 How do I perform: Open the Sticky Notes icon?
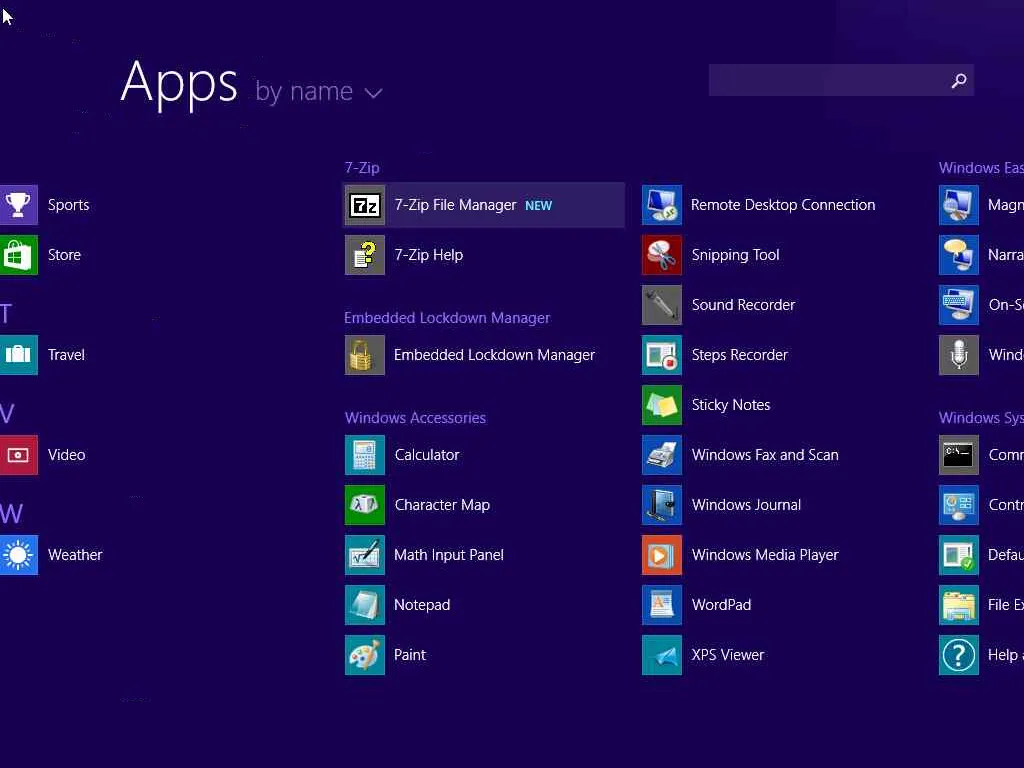(x=662, y=405)
